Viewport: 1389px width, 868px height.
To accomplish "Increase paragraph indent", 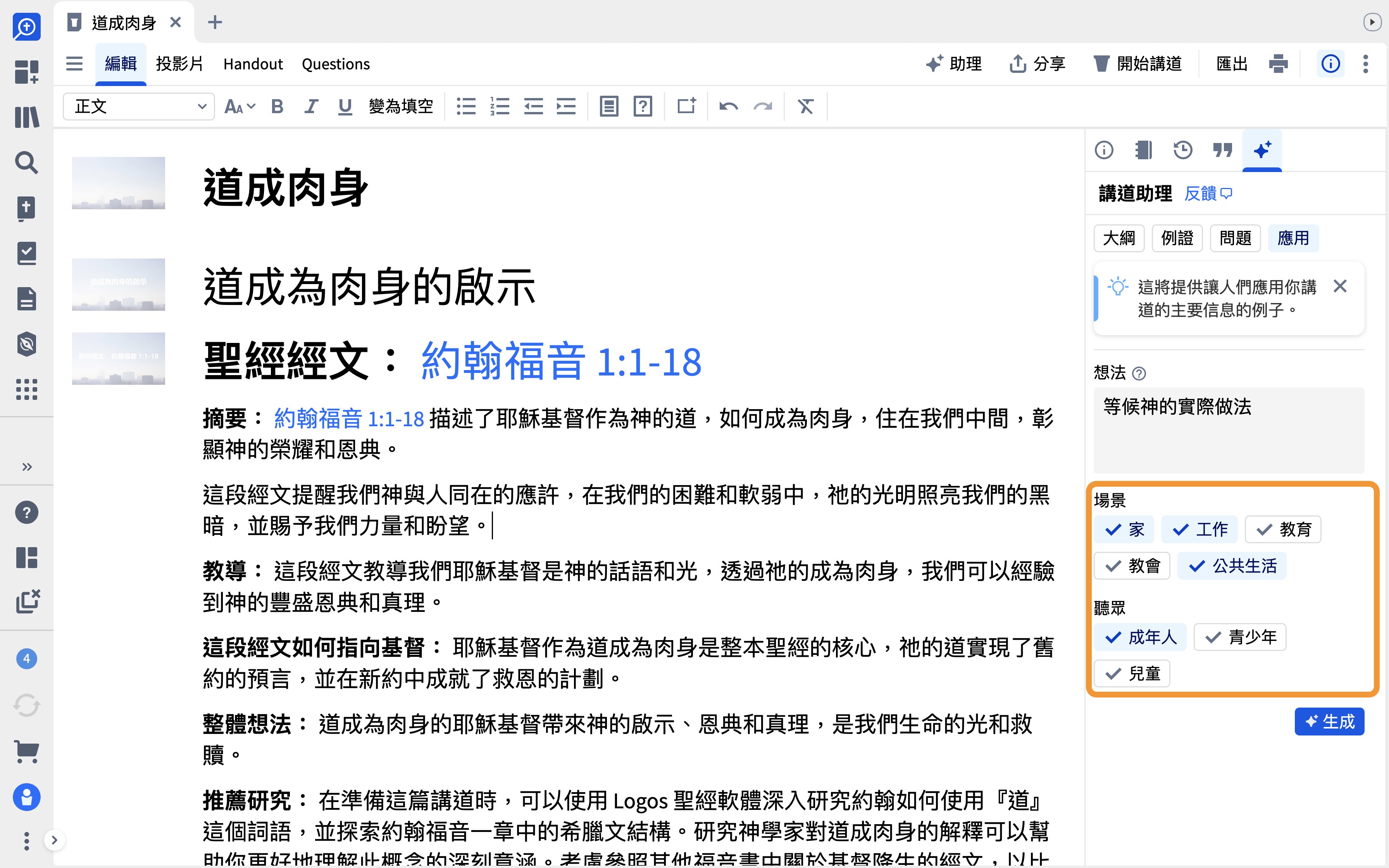I will tap(567, 106).
